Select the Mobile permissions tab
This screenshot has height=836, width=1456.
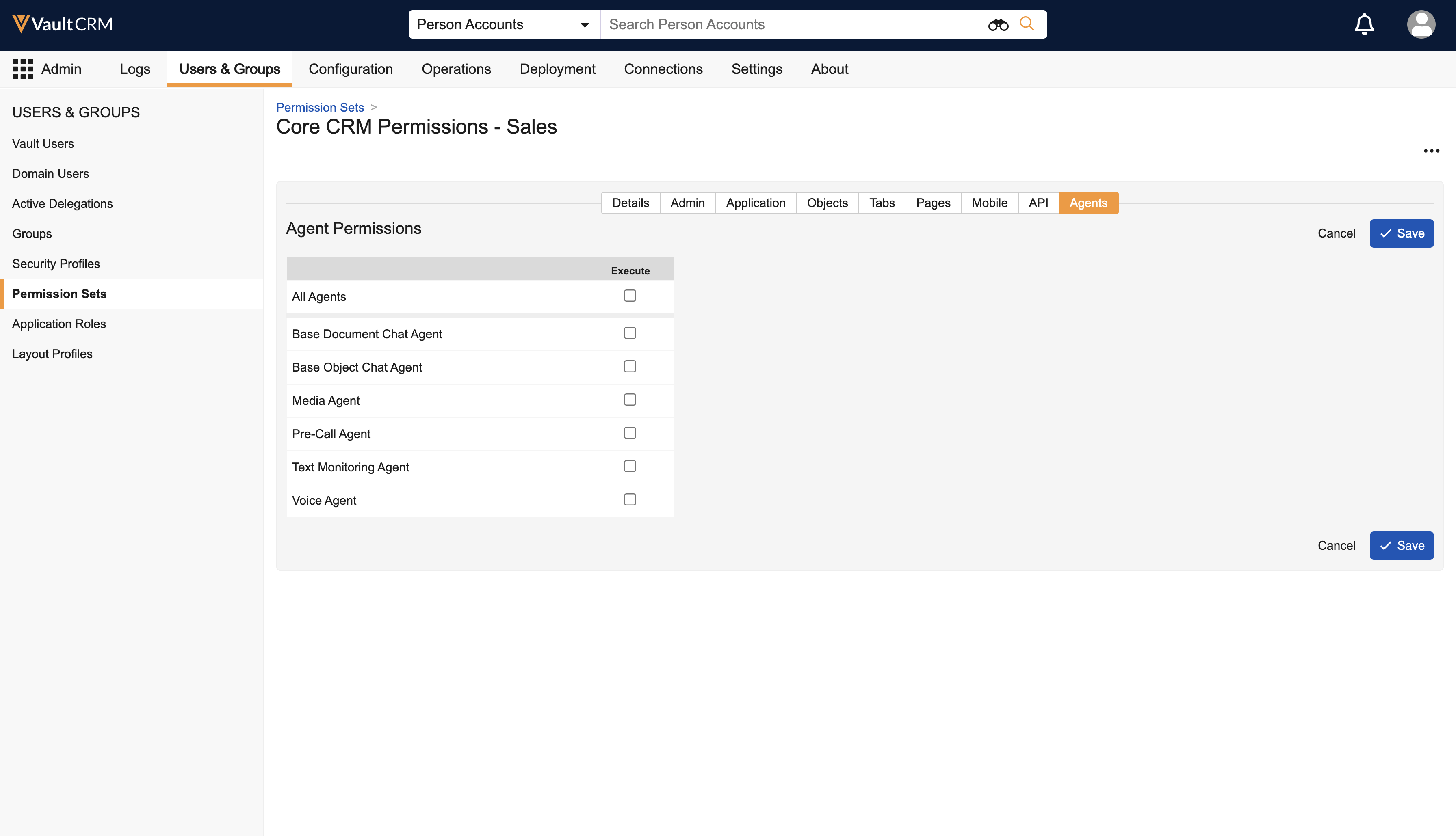pyautogui.click(x=989, y=203)
